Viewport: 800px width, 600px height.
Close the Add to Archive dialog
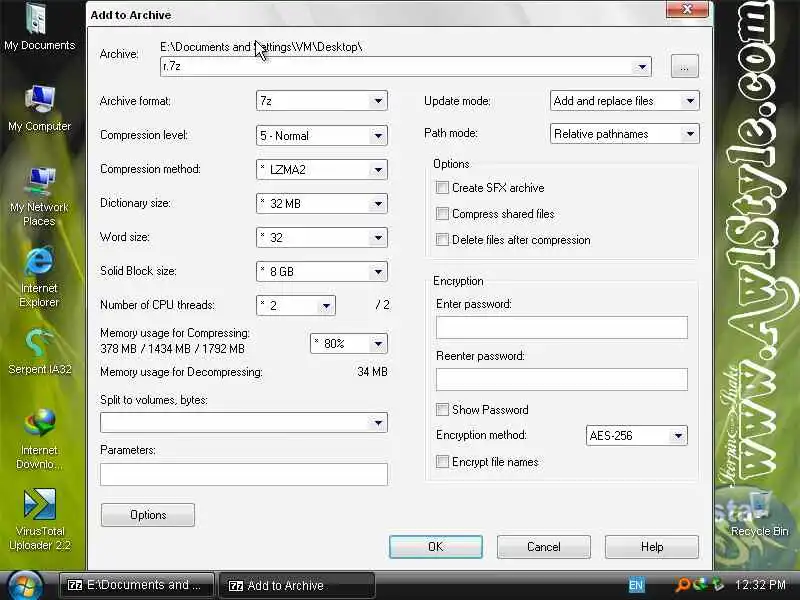coord(687,9)
